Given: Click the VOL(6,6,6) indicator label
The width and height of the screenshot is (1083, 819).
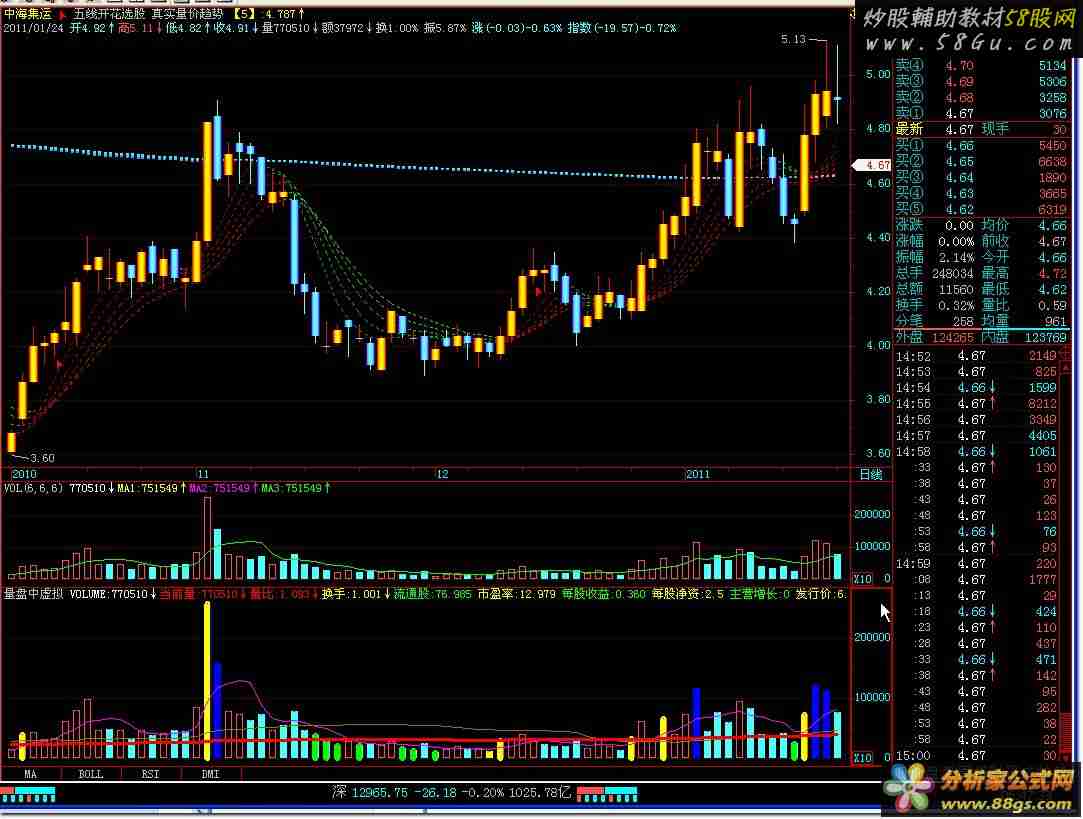Looking at the screenshot, I should click(x=33, y=488).
